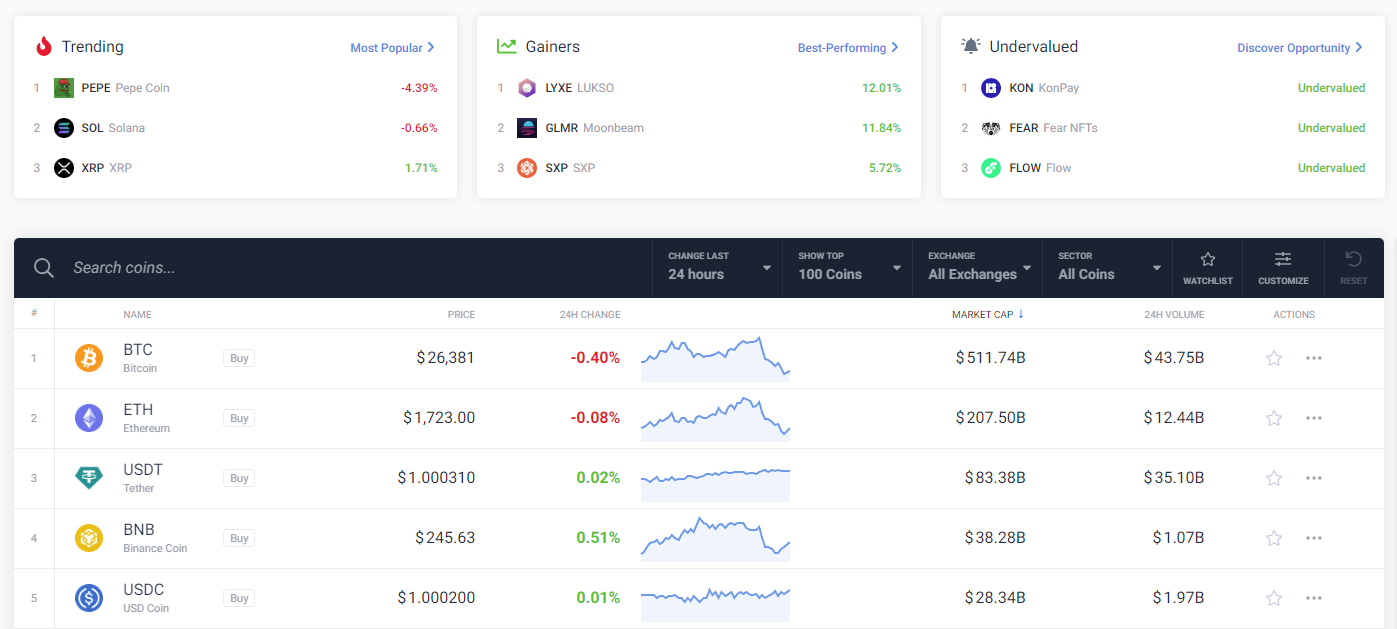Click the XRP logo in Trending
Image resolution: width=1397 pixels, height=629 pixels.
64,168
